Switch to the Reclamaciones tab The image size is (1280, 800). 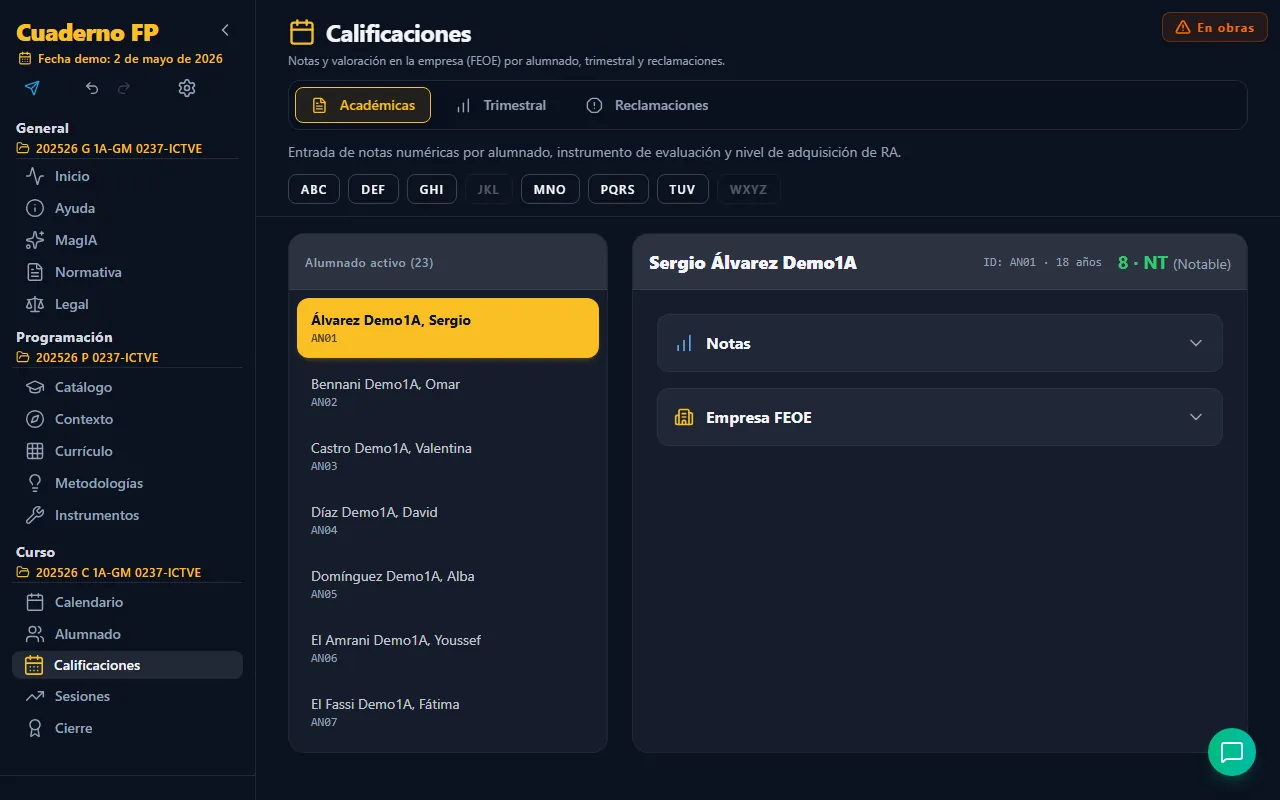647,105
